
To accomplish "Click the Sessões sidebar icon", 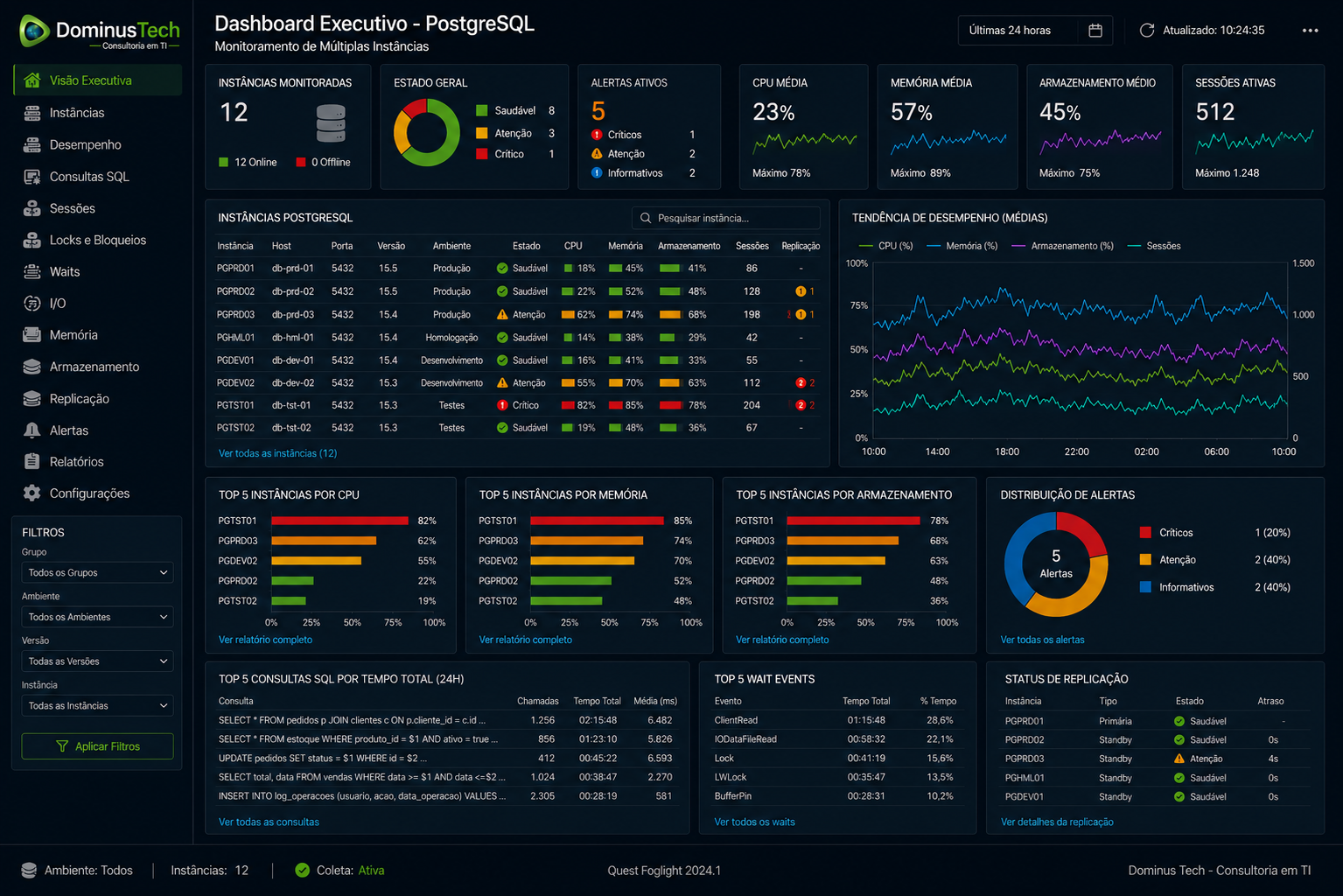I will 32,208.
